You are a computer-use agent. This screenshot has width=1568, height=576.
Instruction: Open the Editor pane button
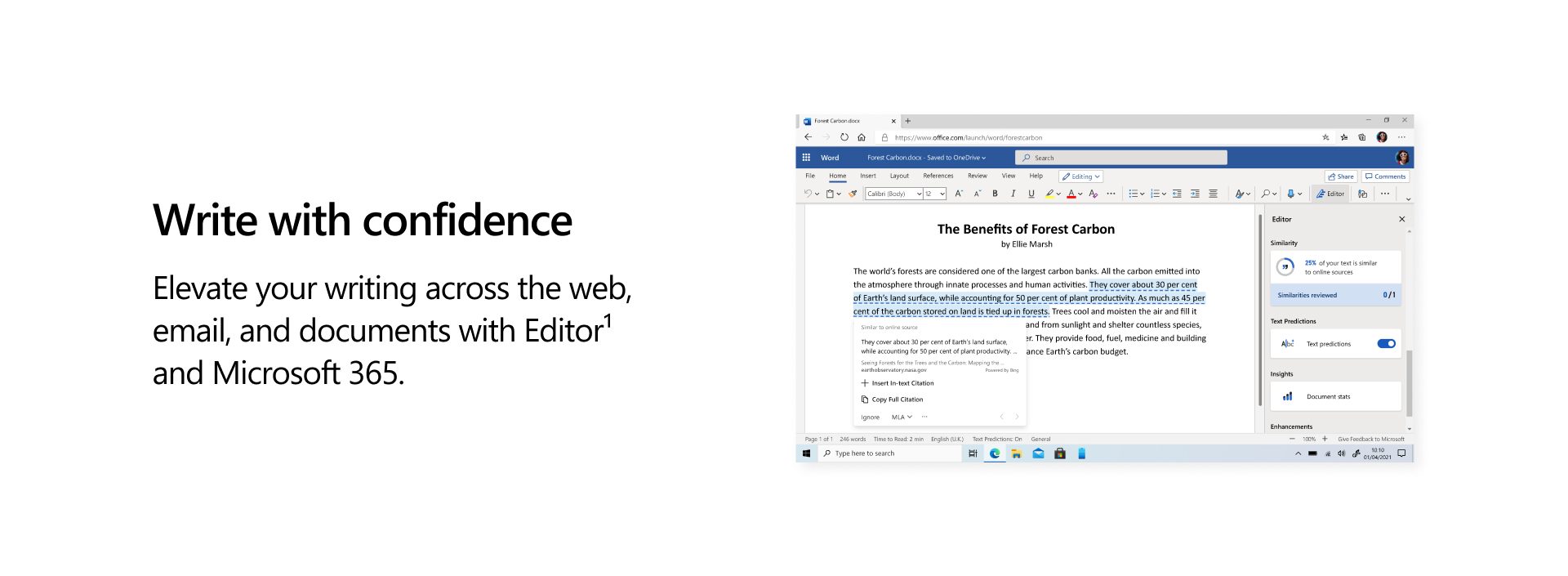(1330, 194)
